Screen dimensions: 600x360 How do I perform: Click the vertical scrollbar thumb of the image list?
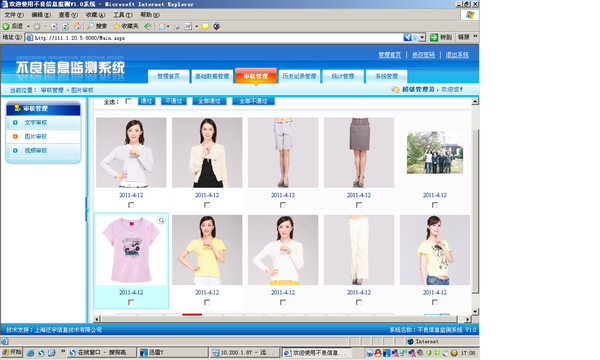pos(475,212)
